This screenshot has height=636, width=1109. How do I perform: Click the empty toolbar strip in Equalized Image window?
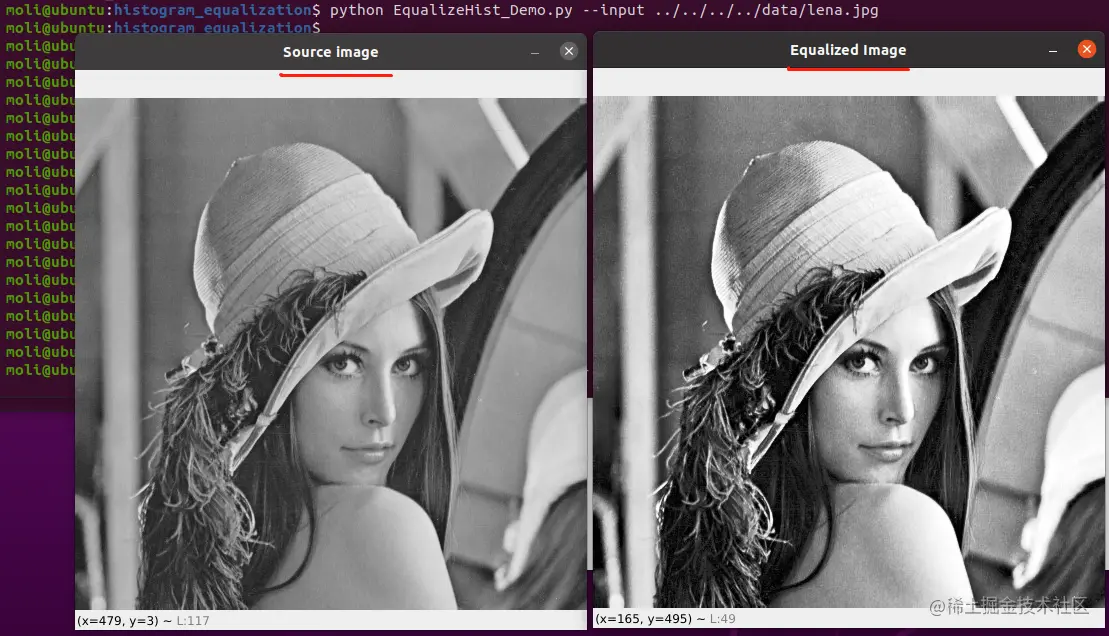tap(849, 82)
